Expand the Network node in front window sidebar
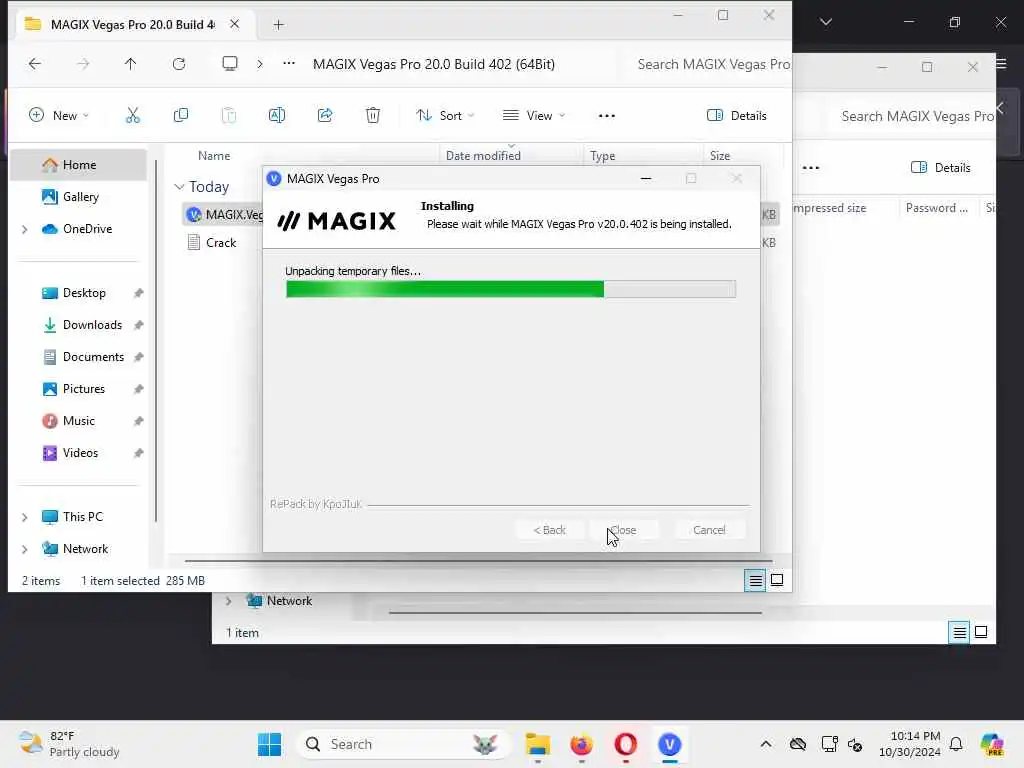Viewport: 1024px width, 768px height. [25, 549]
